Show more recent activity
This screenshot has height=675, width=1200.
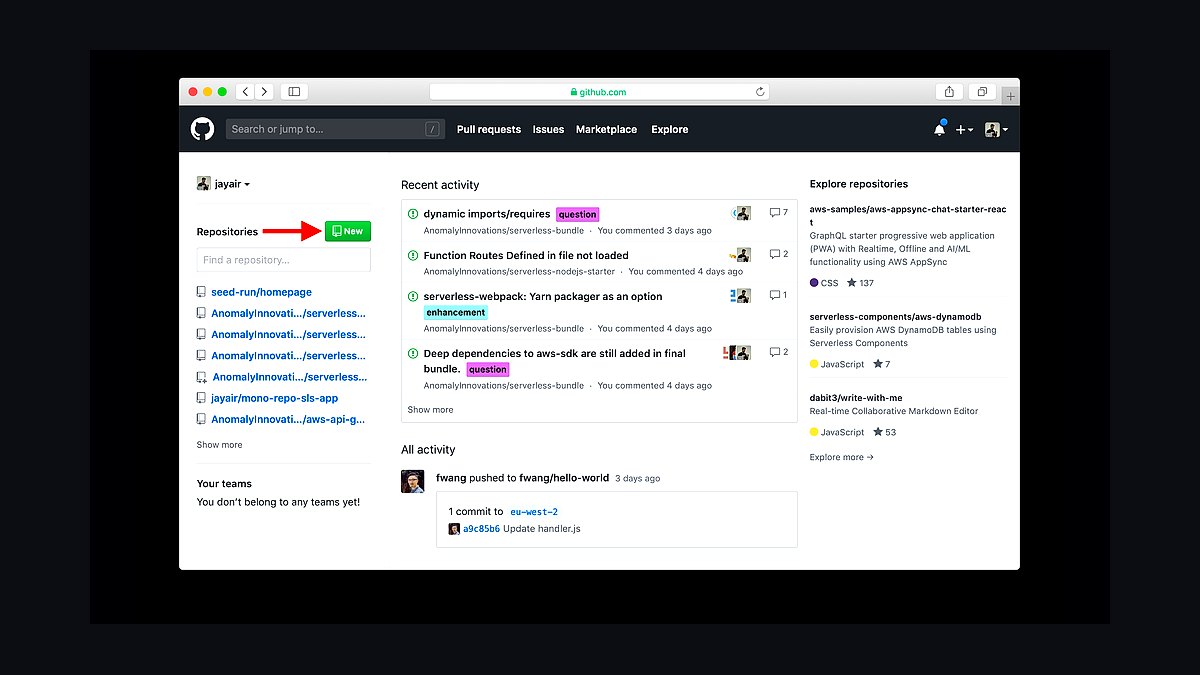pyautogui.click(x=430, y=410)
